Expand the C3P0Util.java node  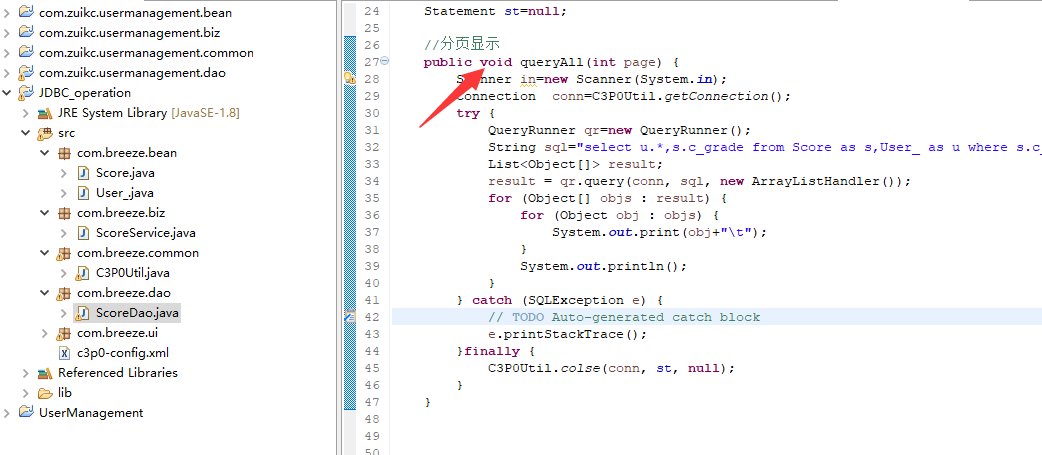click(64, 272)
